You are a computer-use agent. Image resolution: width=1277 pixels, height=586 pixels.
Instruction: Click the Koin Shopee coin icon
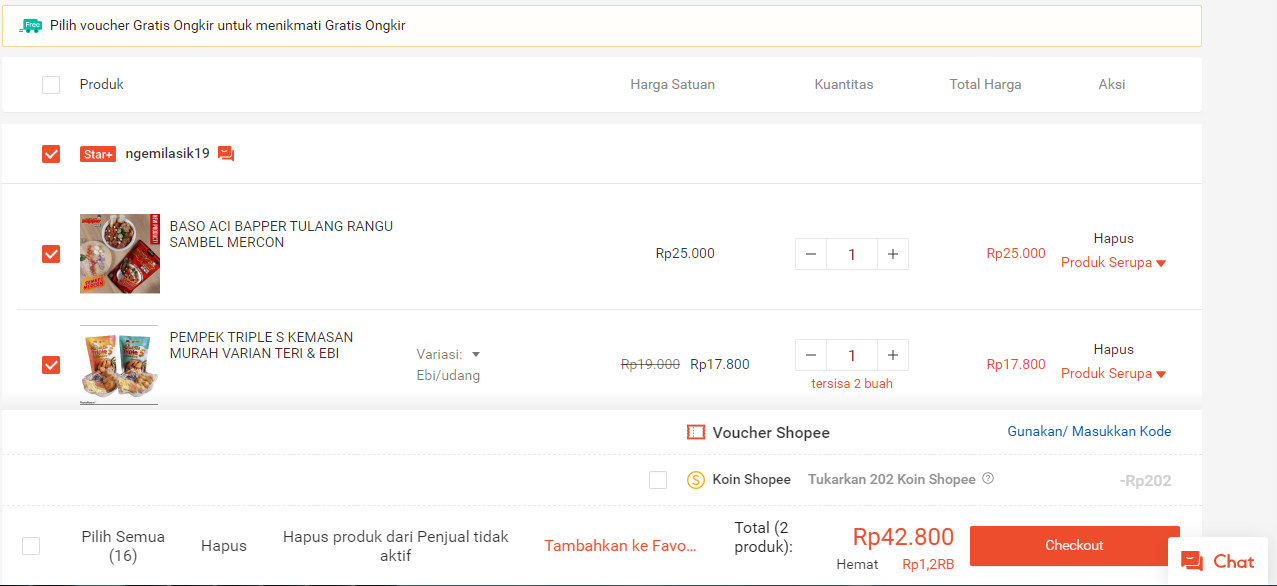click(x=696, y=480)
